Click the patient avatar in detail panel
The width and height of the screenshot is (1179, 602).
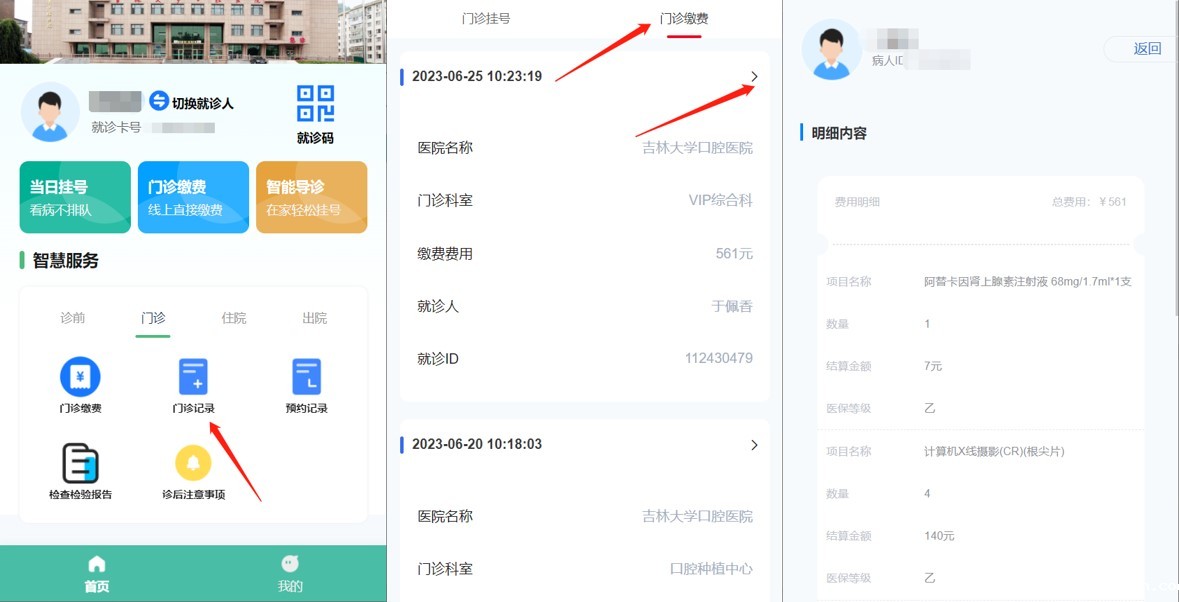832,49
